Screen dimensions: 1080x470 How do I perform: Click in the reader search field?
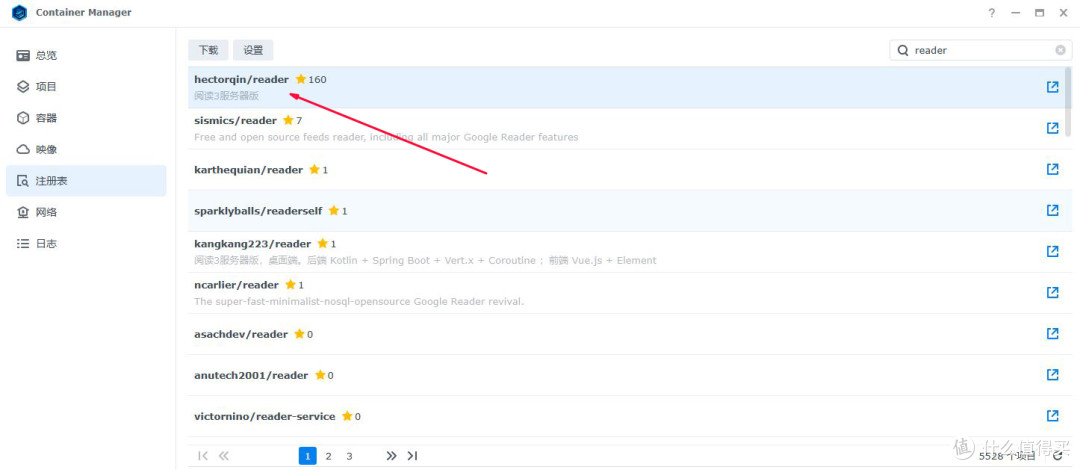(981, 50)
